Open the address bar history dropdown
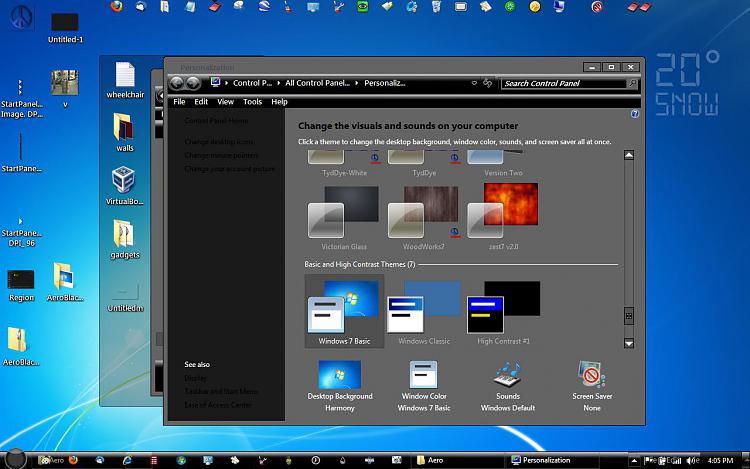 [x=474, y=83]
